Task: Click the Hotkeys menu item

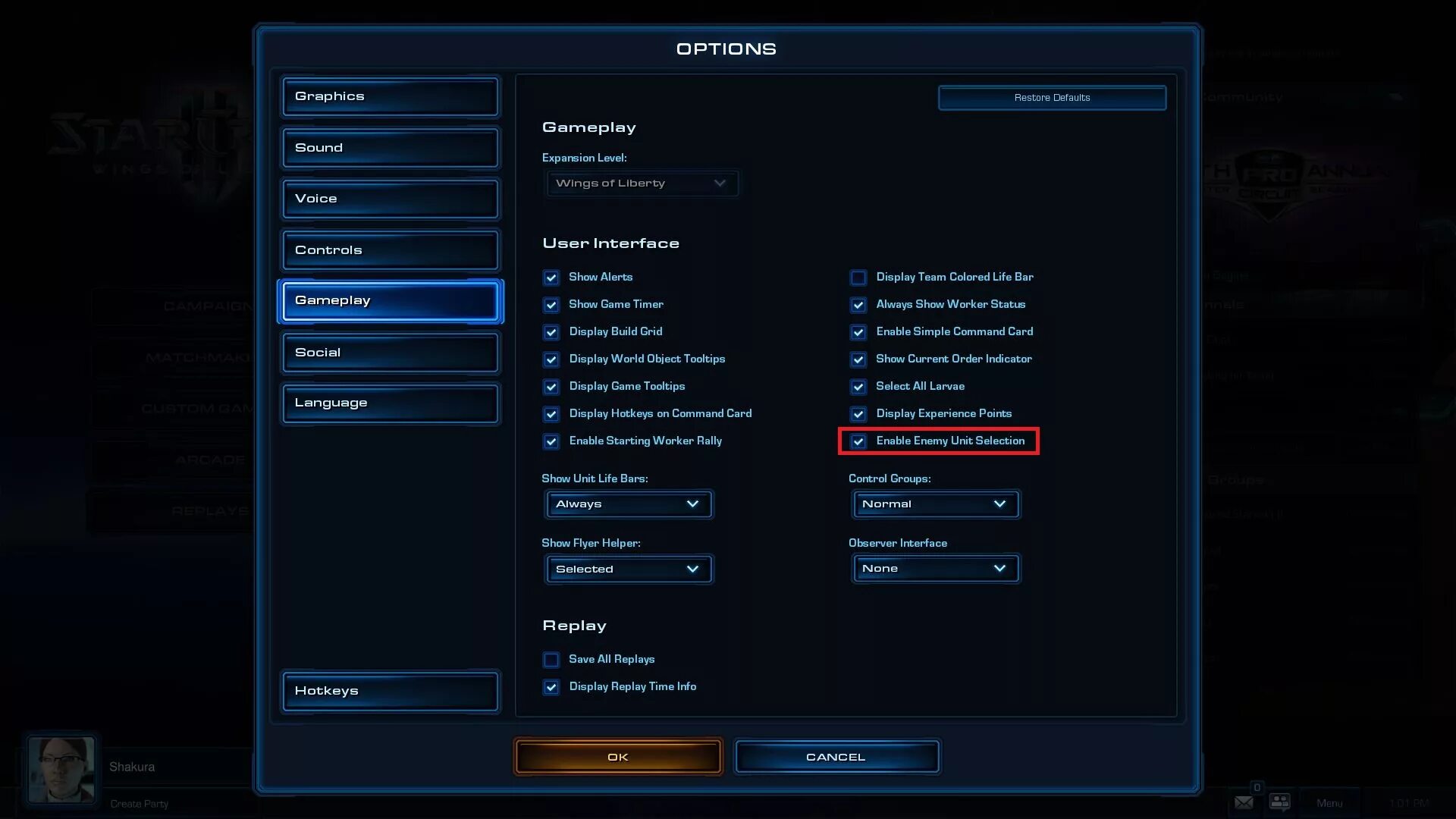Action: (x=389, y=690)
